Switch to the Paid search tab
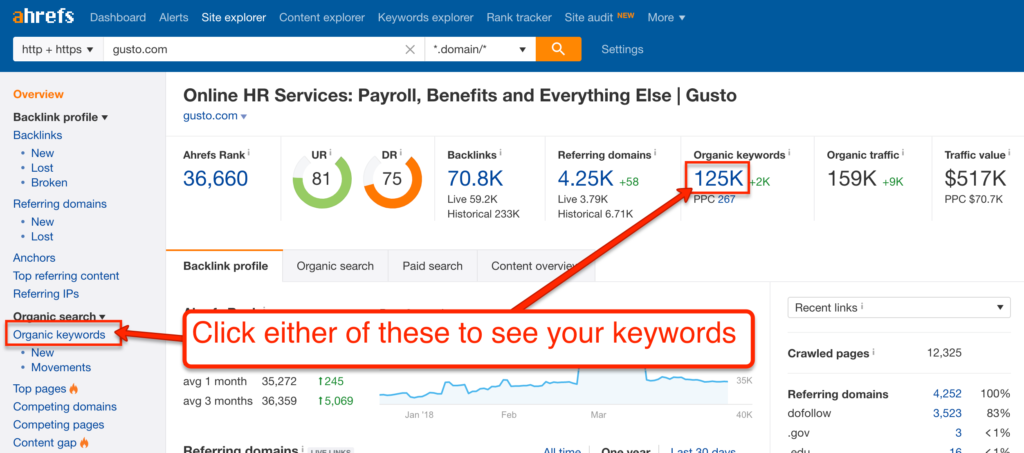The width and height of the screenshot is (1024, 453). [432, 266]
